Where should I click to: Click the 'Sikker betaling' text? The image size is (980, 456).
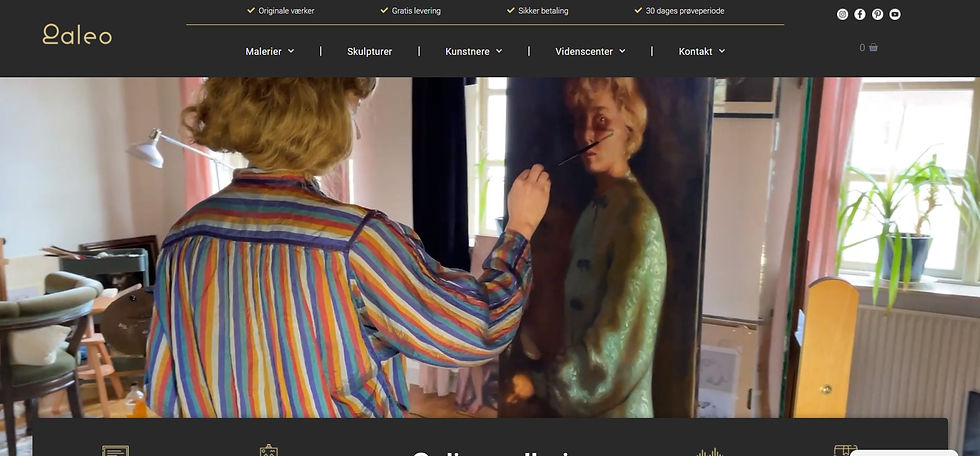pyautogui.click(x=543, y=11)
